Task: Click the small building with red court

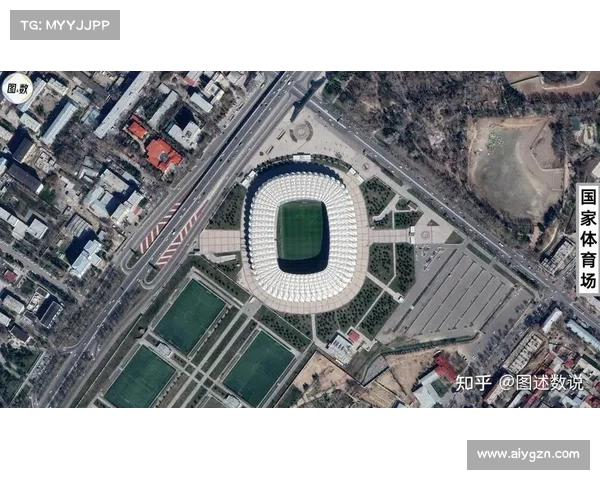Action: coord(344,345)
